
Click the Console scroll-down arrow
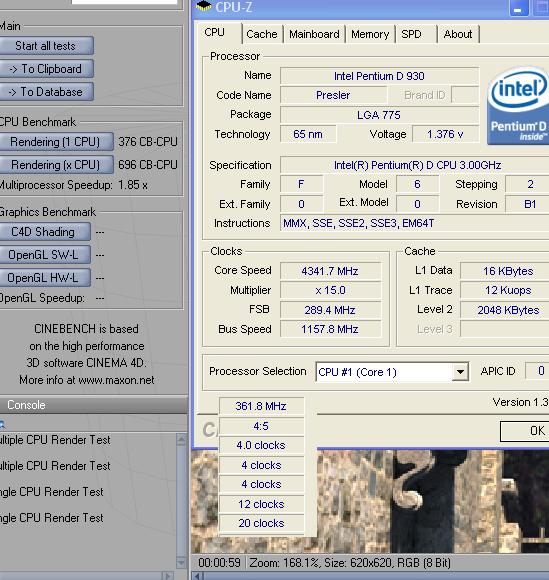click(181, 562)
